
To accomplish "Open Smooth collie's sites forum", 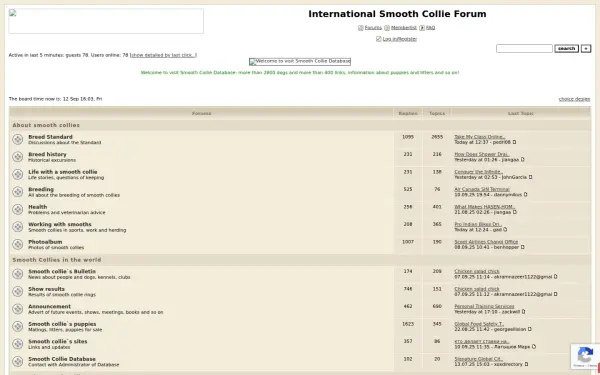I will pos(58,342).
